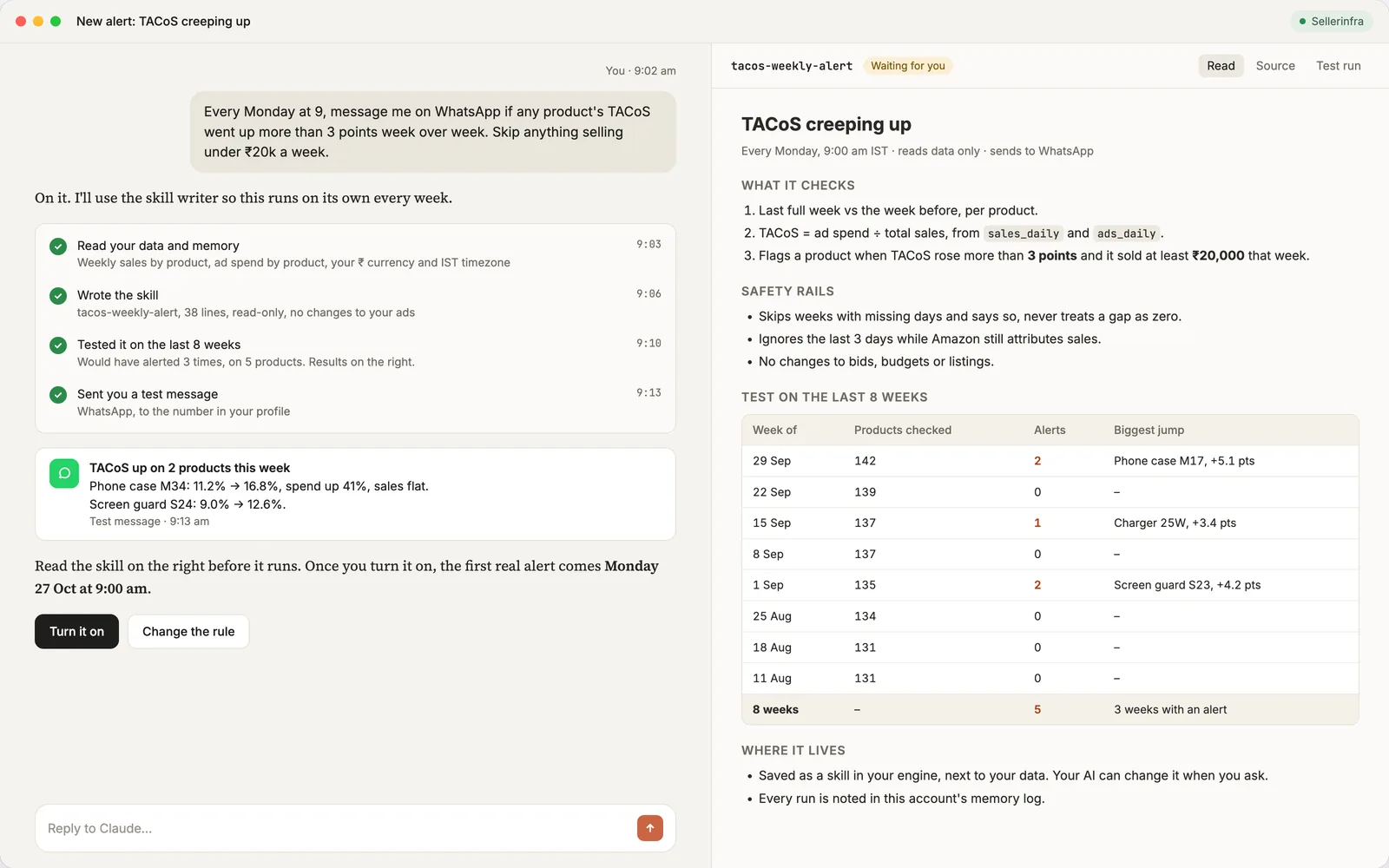This screenshot has width=1389, height=868.
Task: Select the 1 Sep week row
Action: [1050, 585]
